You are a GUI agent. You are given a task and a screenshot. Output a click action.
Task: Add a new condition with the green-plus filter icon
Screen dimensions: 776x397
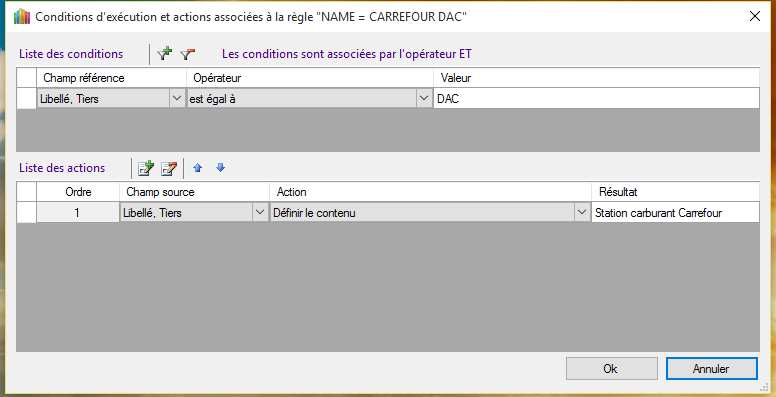165,54
